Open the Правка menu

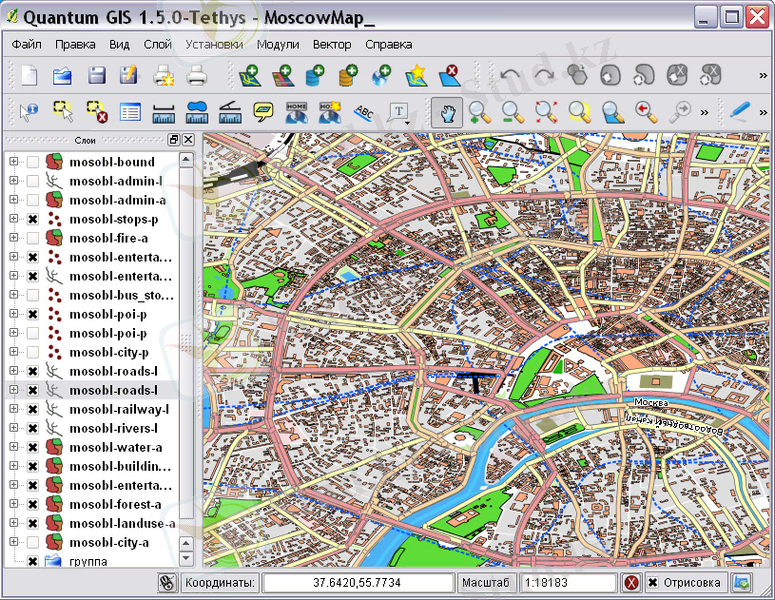(x=75, y=44)
